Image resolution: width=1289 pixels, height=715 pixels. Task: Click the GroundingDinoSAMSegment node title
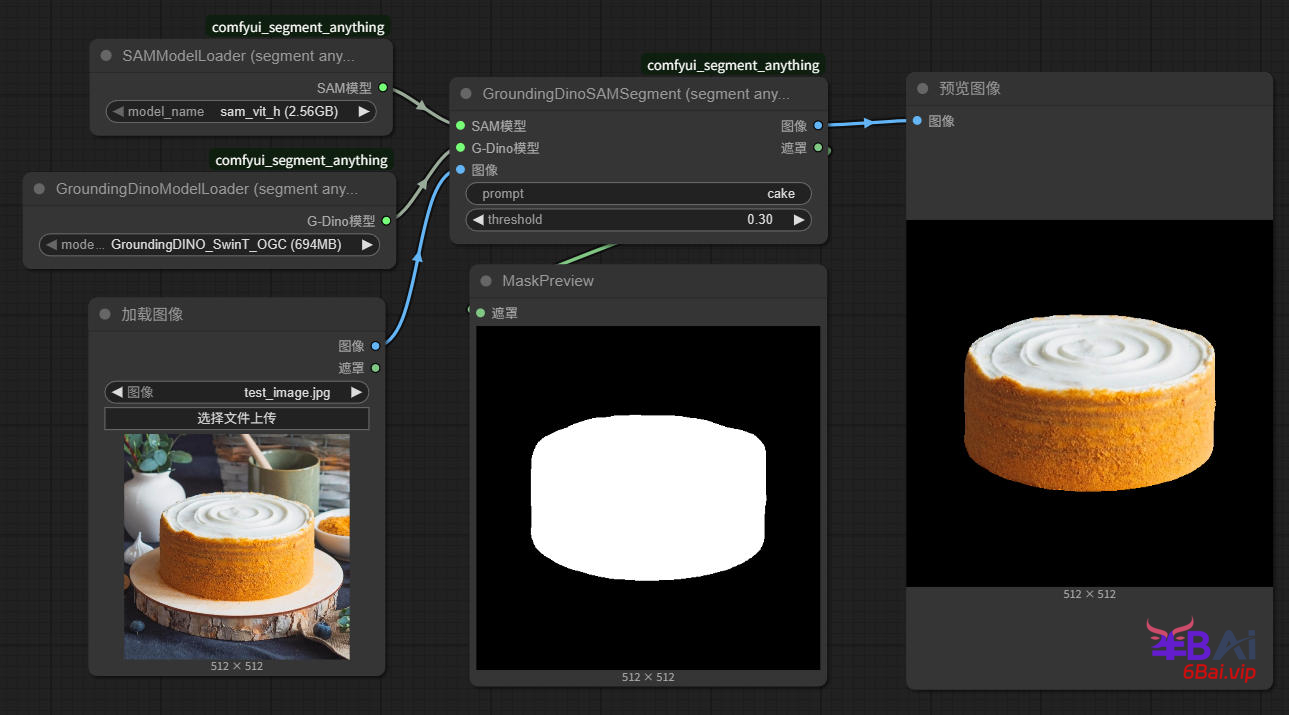click(x=635, y=94)
